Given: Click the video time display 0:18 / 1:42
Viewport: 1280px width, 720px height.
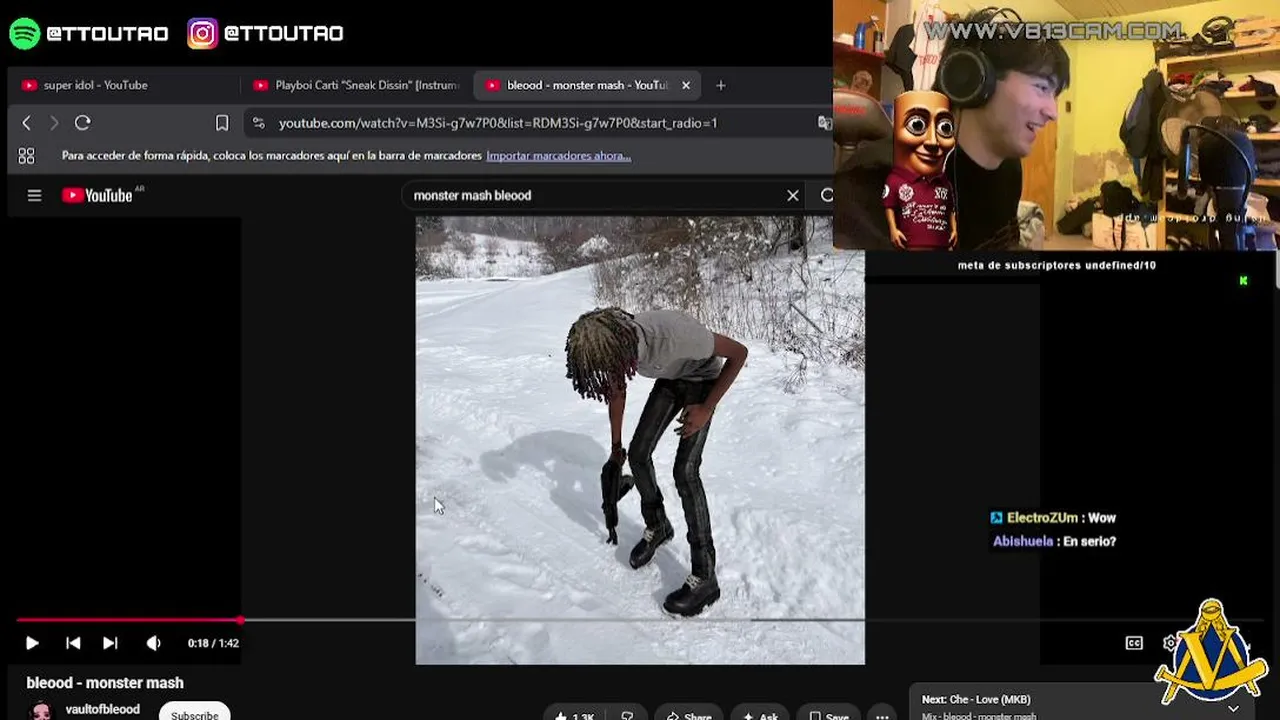Looking at the screenshot, I should point(213,643).
